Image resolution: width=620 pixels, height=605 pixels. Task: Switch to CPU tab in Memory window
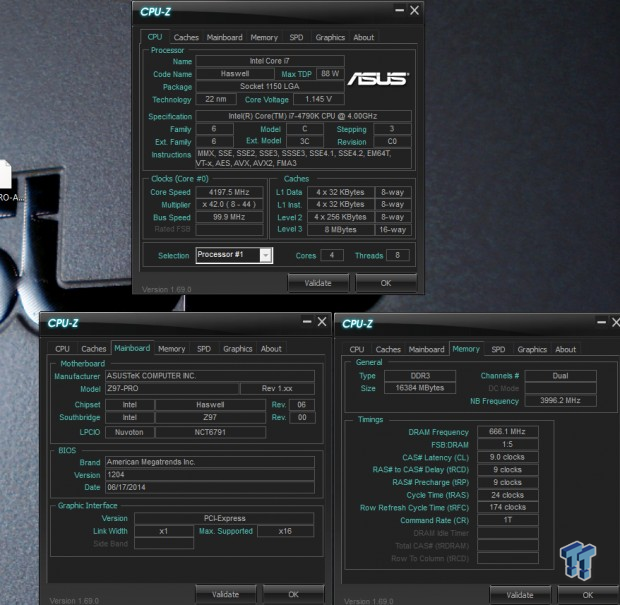pyautogui.click(x=357, y=350)
